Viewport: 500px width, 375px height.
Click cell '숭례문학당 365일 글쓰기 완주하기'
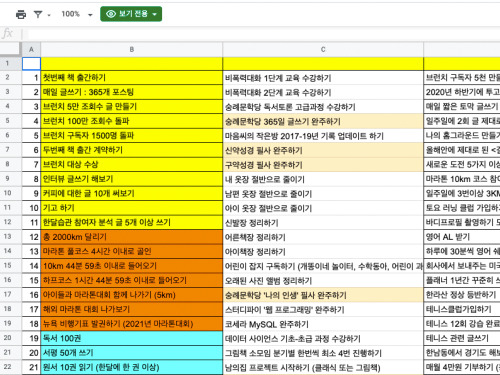point(323,121)
